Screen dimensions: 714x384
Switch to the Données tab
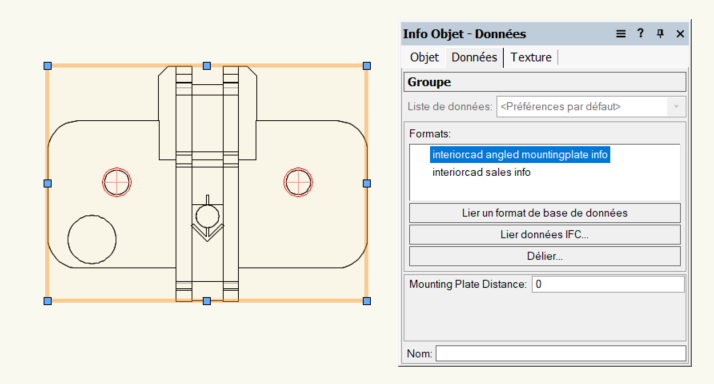pyautogui.click(x=474, y=57)
